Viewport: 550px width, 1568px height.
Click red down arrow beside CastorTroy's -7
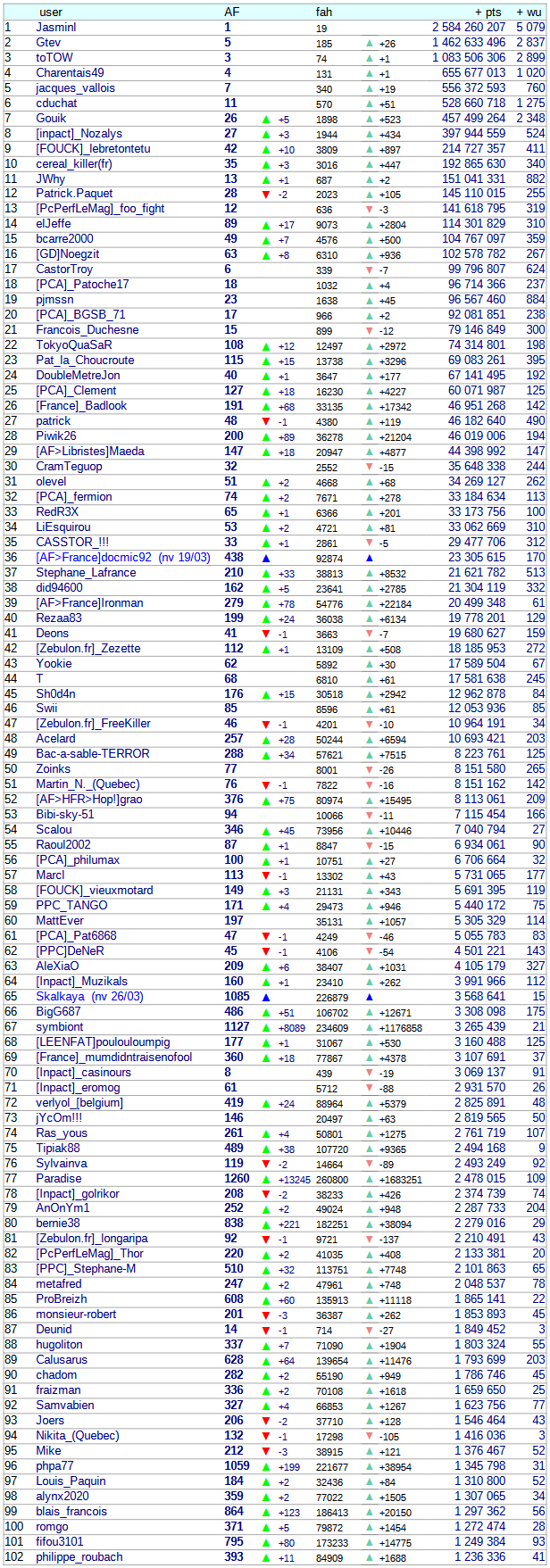(x=370, y=270)
